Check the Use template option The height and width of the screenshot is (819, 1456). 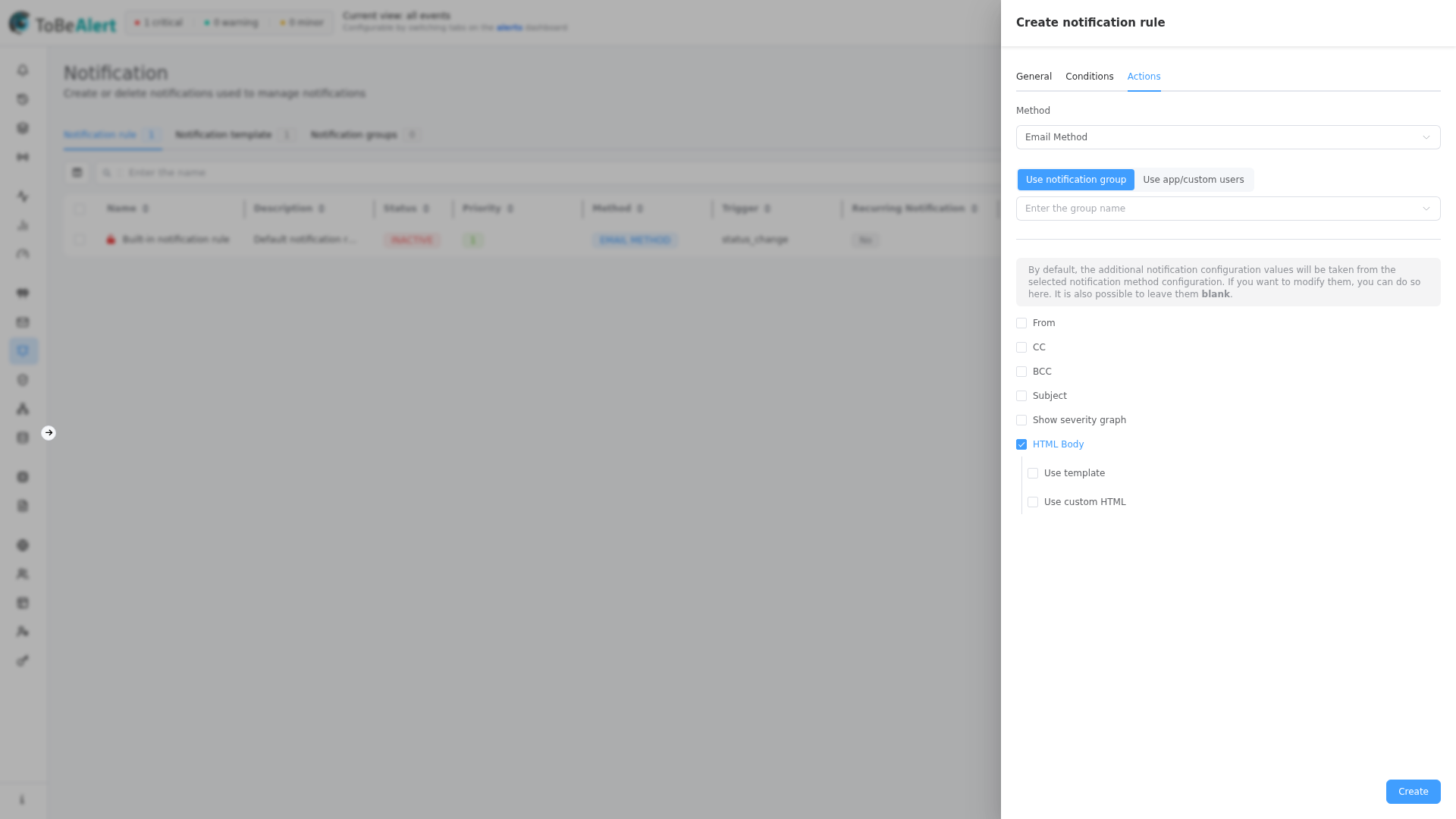pos(1033,473)
